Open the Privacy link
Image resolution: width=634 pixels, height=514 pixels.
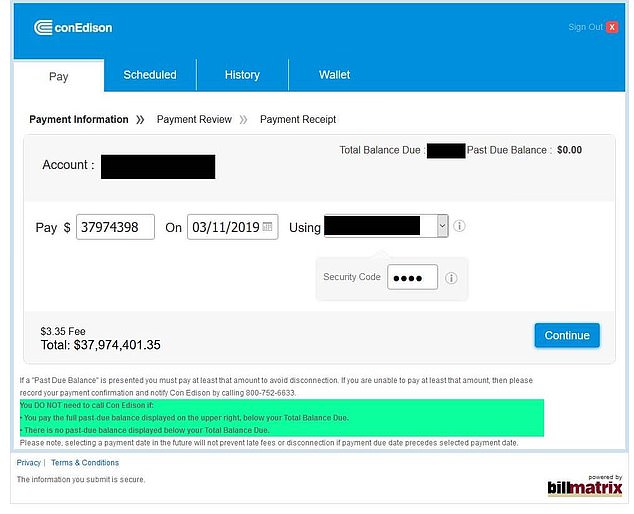pos(29,463)
